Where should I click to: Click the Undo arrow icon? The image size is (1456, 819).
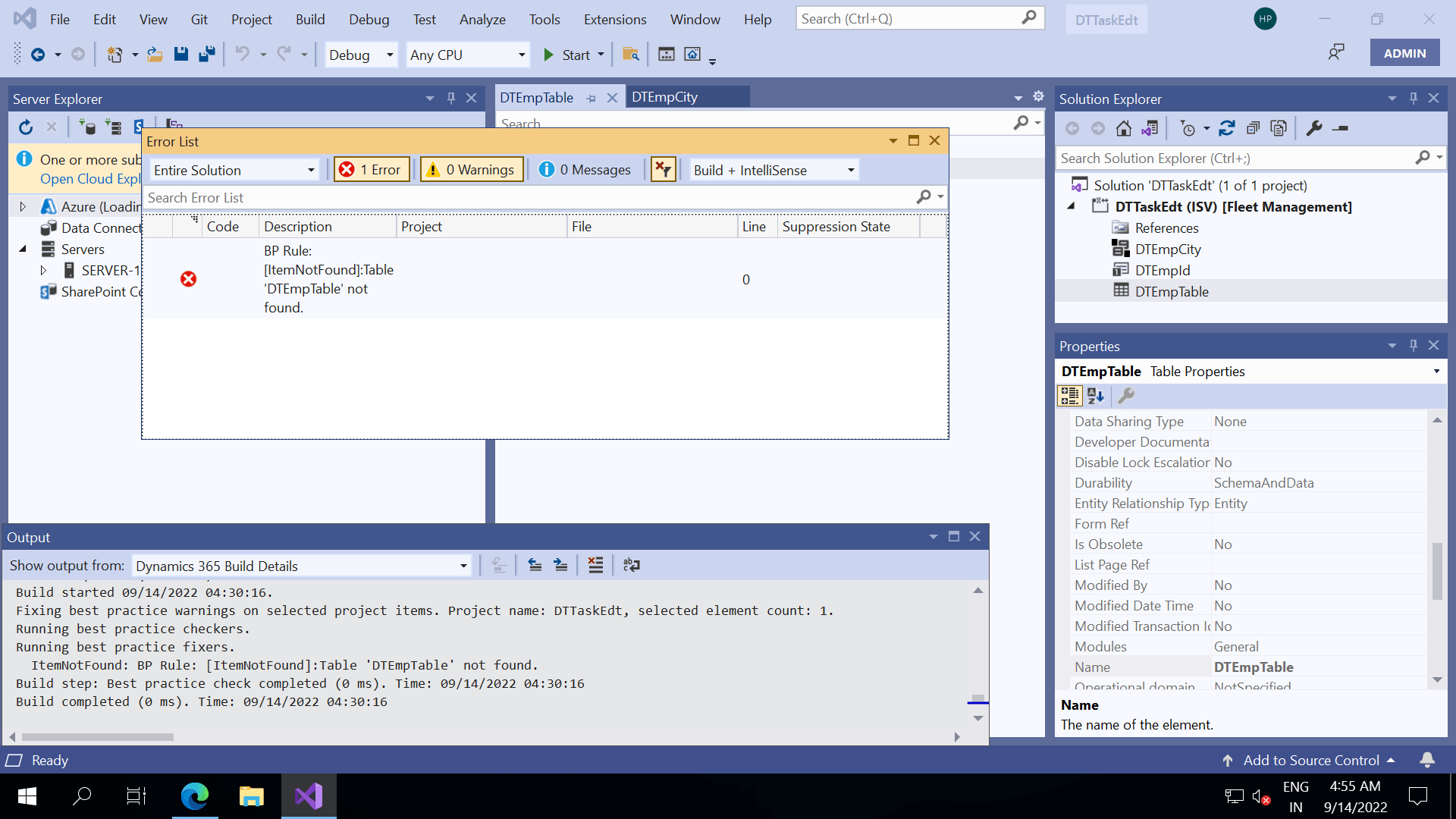click(x=242, y=55)
